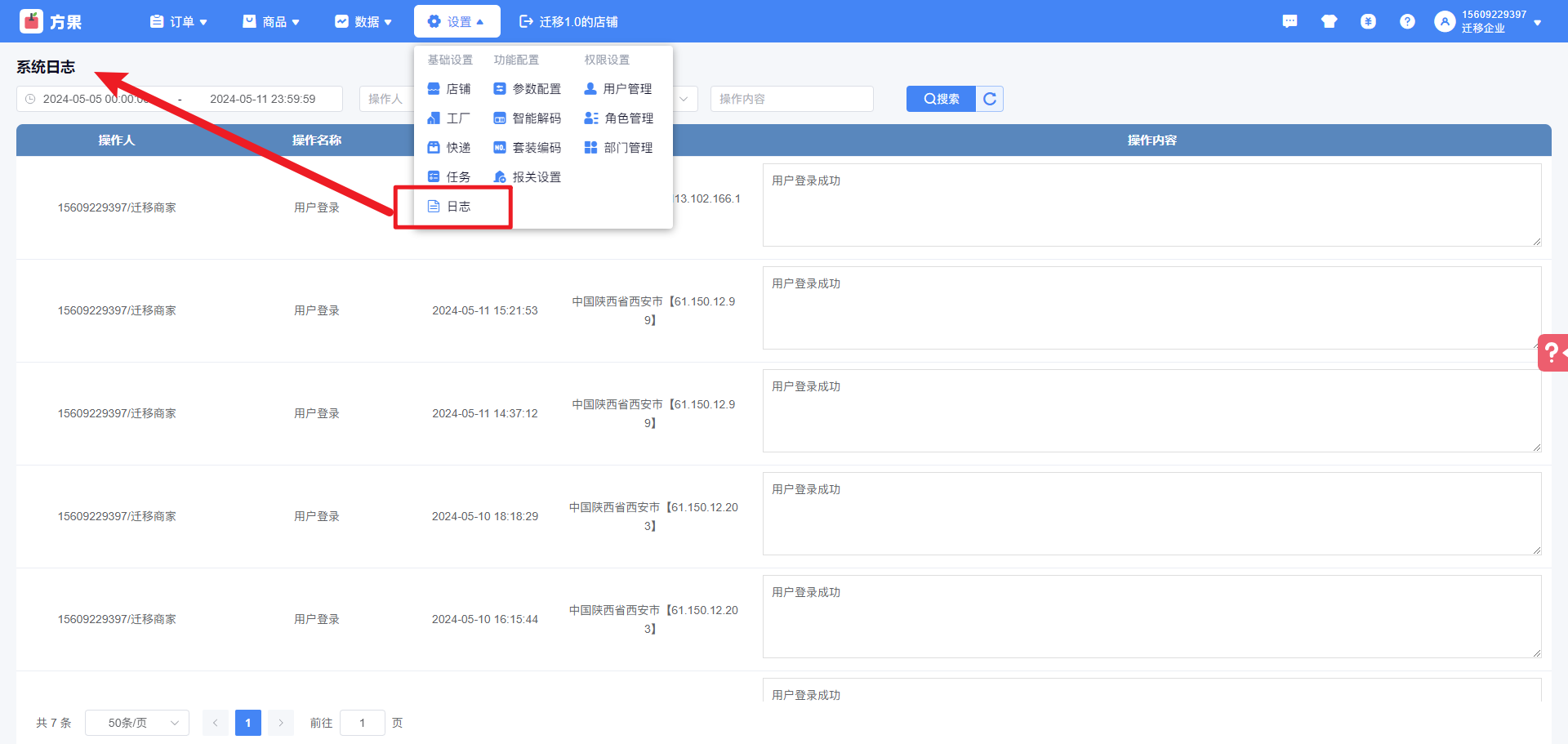Expand the 商品 products dropdown menu
This screenshot has width=1568, height=744.
pos(271,22)
